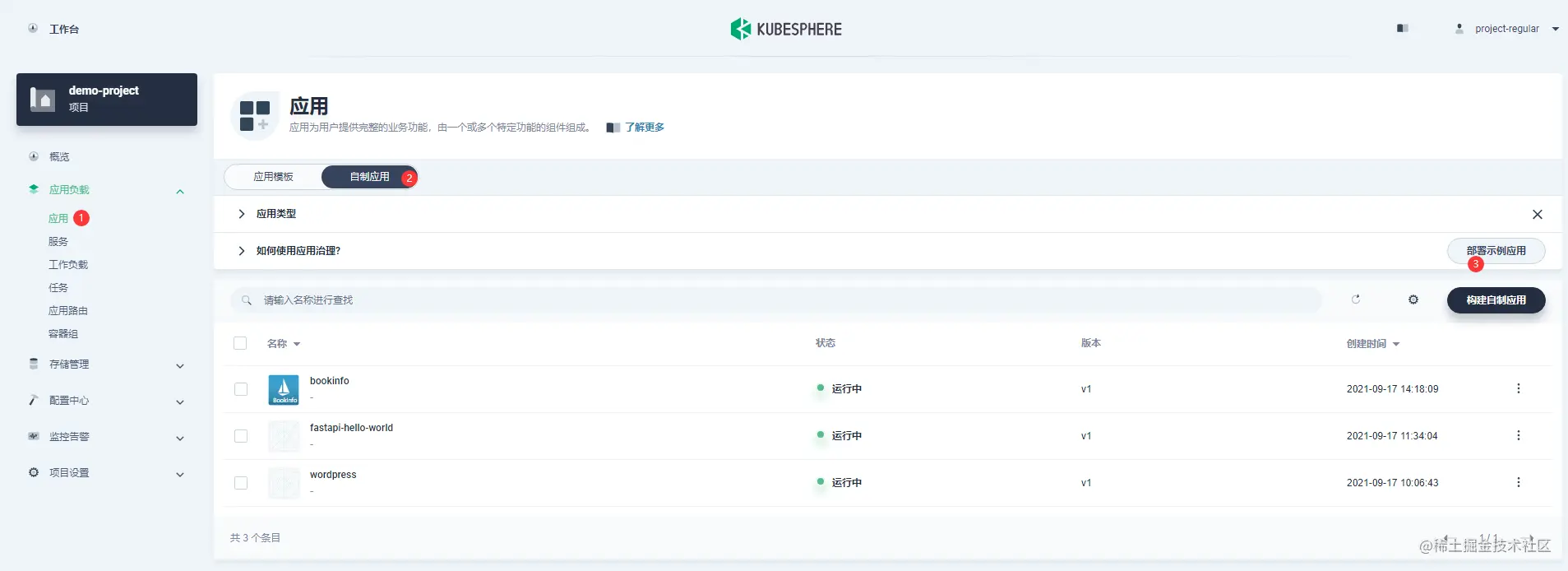Open more actions for fastapi-hello-world row
The height and width of the screenshot is (571, 1568).
coord(1519,435)
